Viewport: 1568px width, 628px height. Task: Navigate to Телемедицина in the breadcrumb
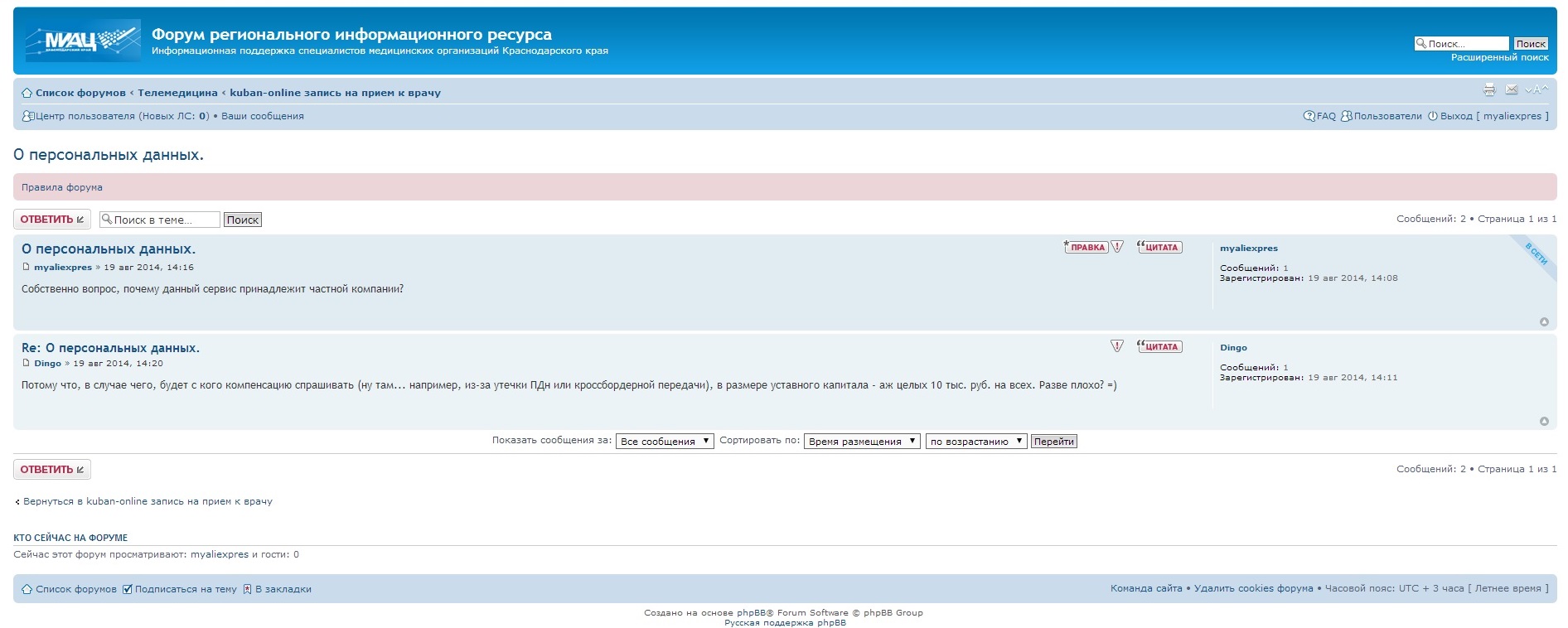177,93
